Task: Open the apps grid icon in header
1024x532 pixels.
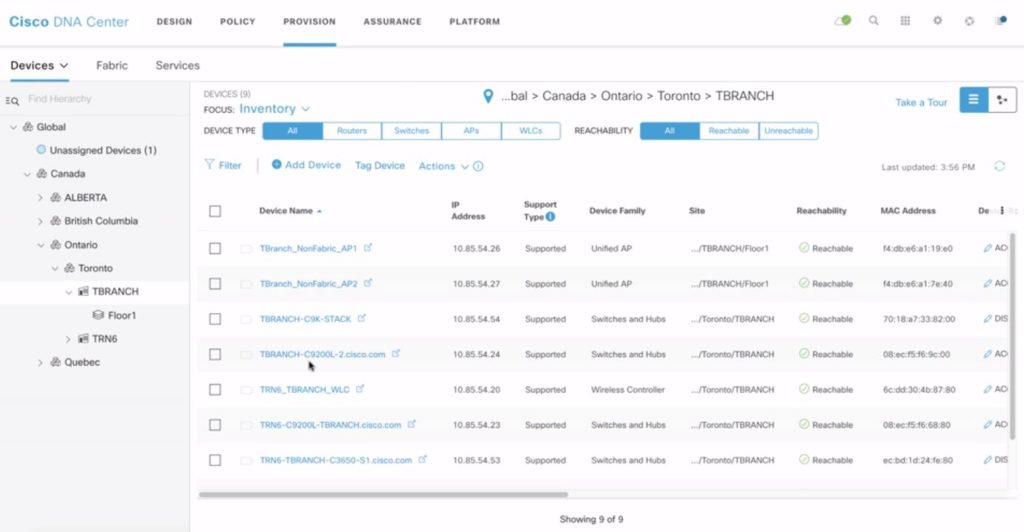Action: click(905, 21)
